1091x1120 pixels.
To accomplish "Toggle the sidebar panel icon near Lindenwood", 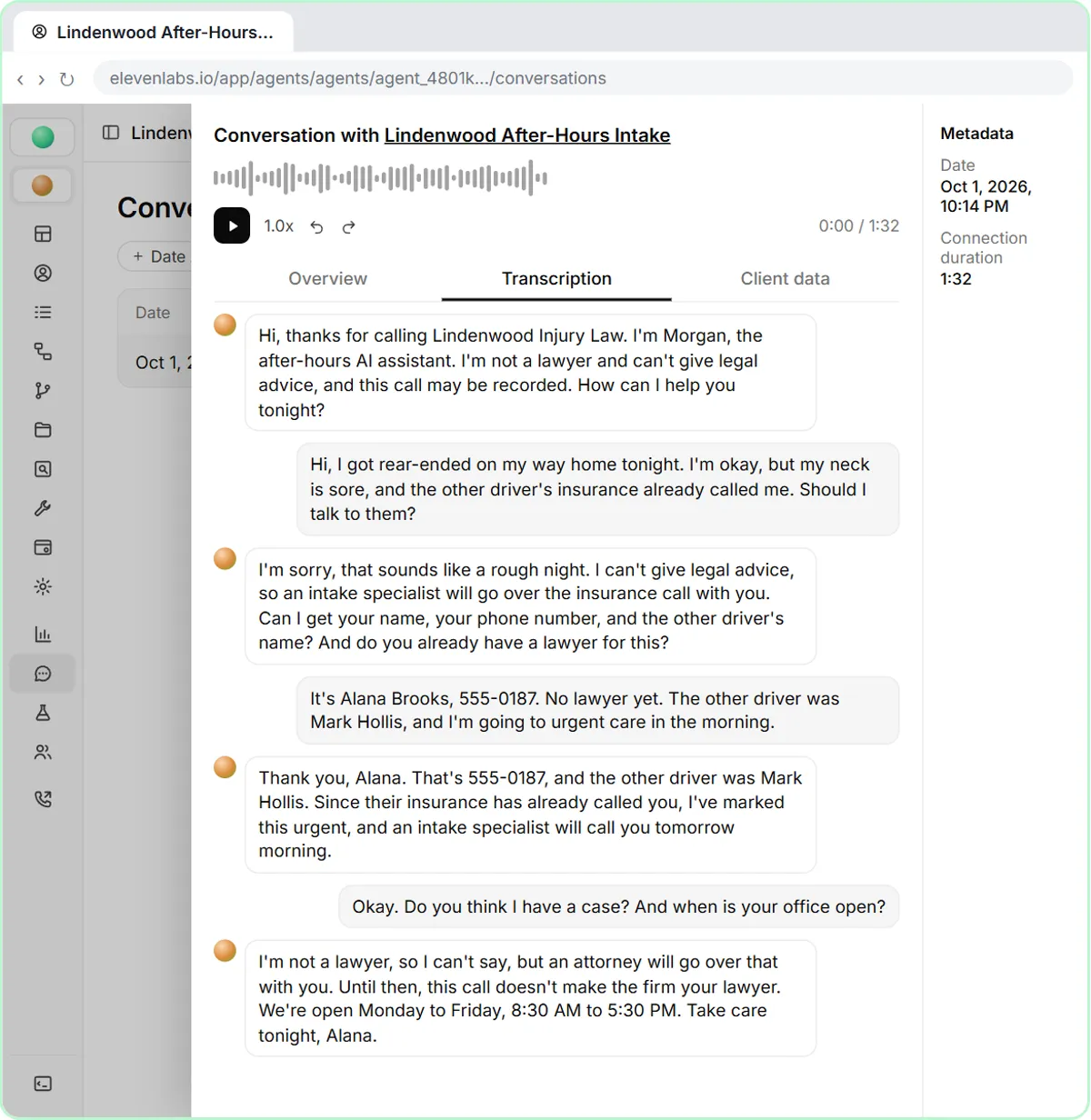I will (x=111, y=133).
